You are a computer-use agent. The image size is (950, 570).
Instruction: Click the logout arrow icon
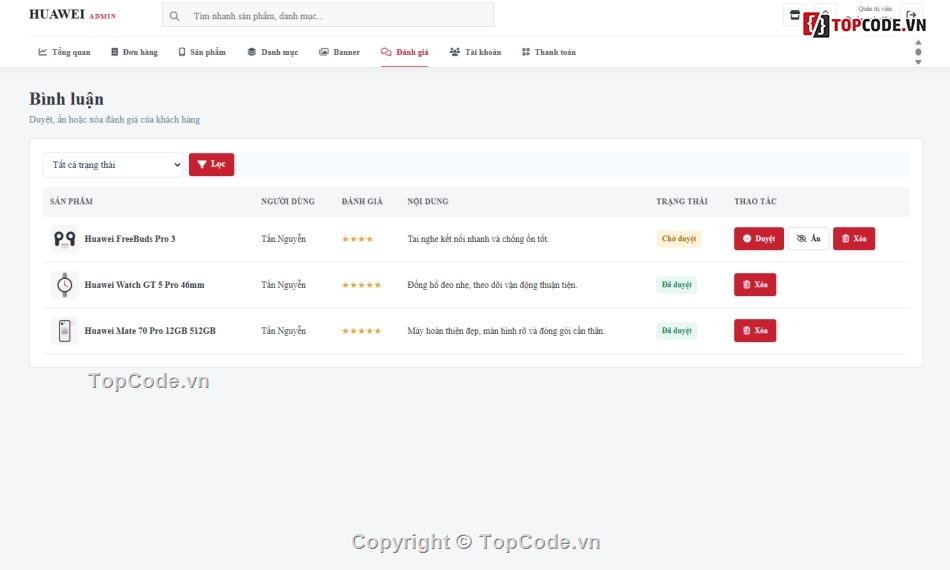tap(911, 15)
